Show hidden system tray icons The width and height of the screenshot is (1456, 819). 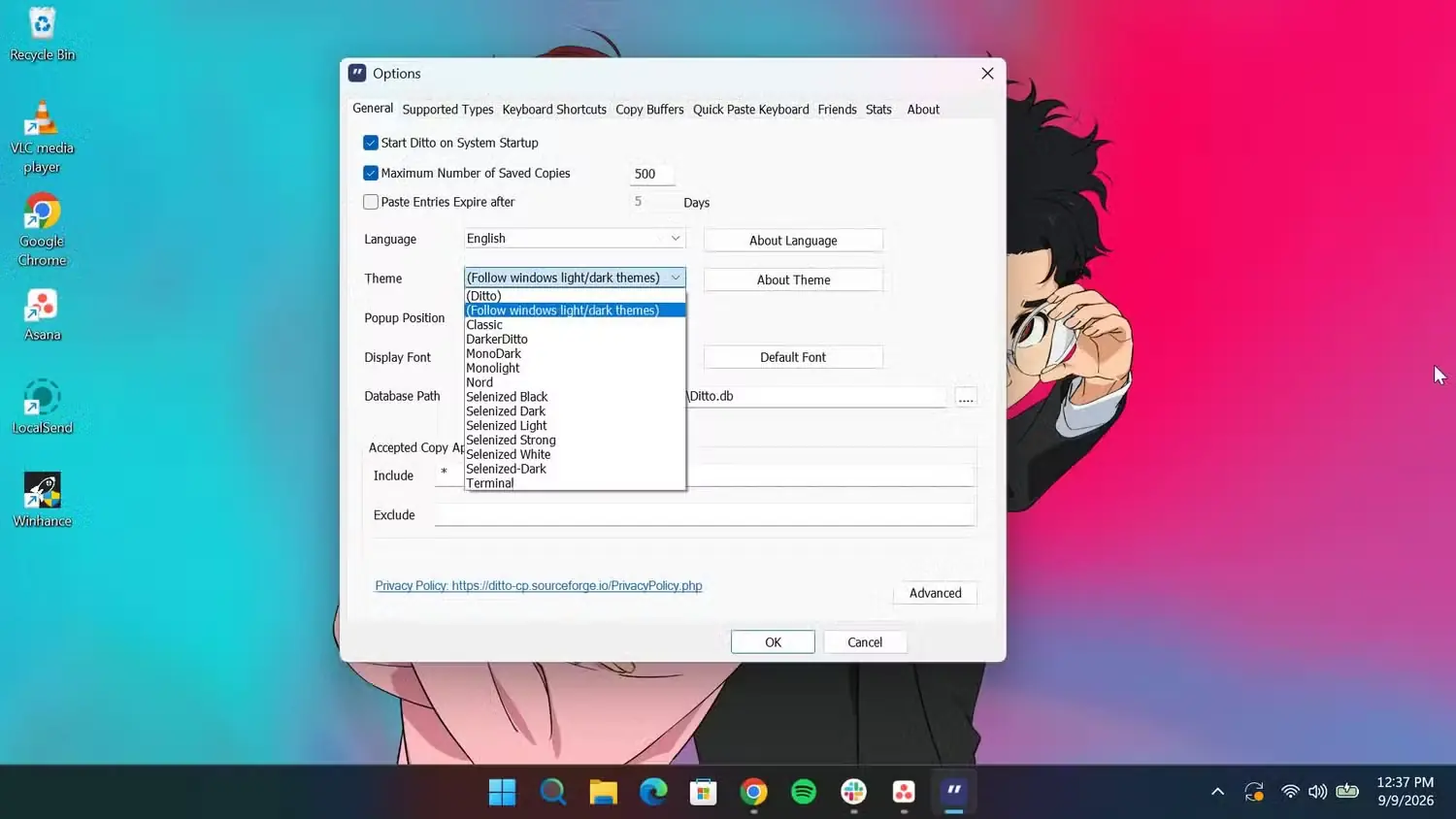[1217, 792]
